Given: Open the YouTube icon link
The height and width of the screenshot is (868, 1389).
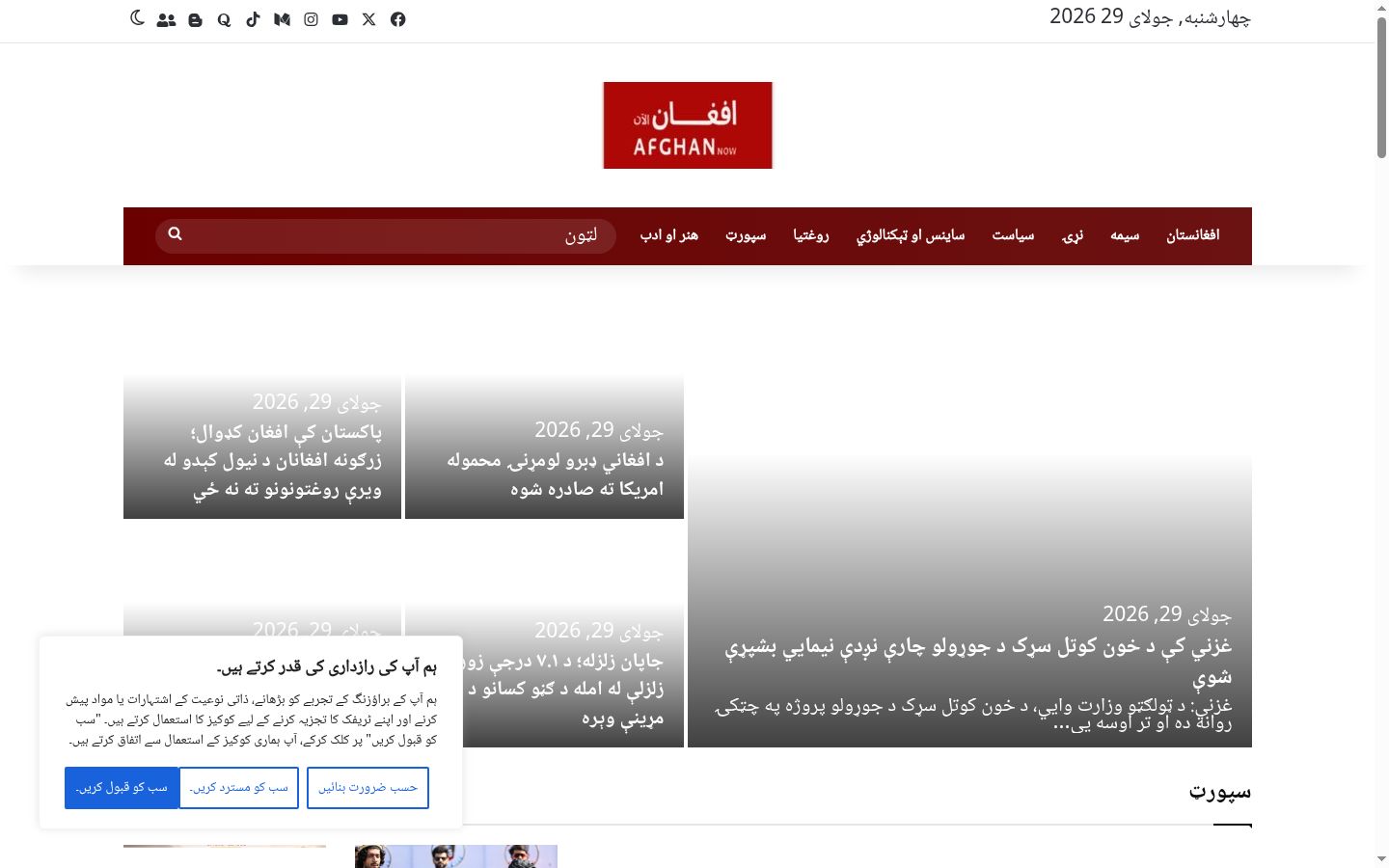Looking at the screenshot, I should pos(340,19).
